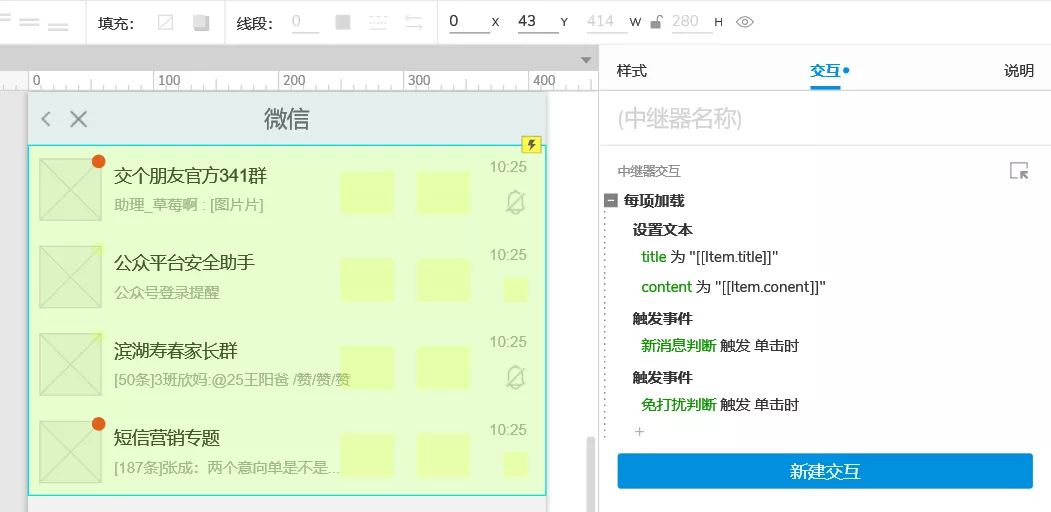
Task: Click the 新建交互 button
Action: click(x=825, y=471)
